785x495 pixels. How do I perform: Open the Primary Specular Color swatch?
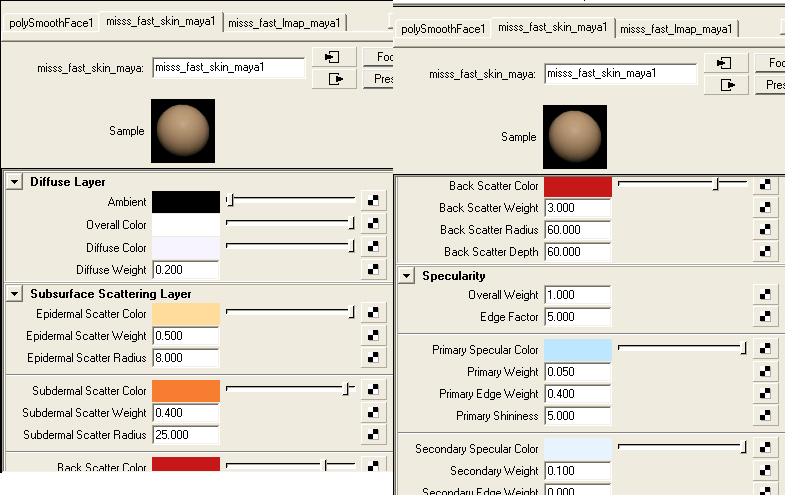(x=578, y=350)
